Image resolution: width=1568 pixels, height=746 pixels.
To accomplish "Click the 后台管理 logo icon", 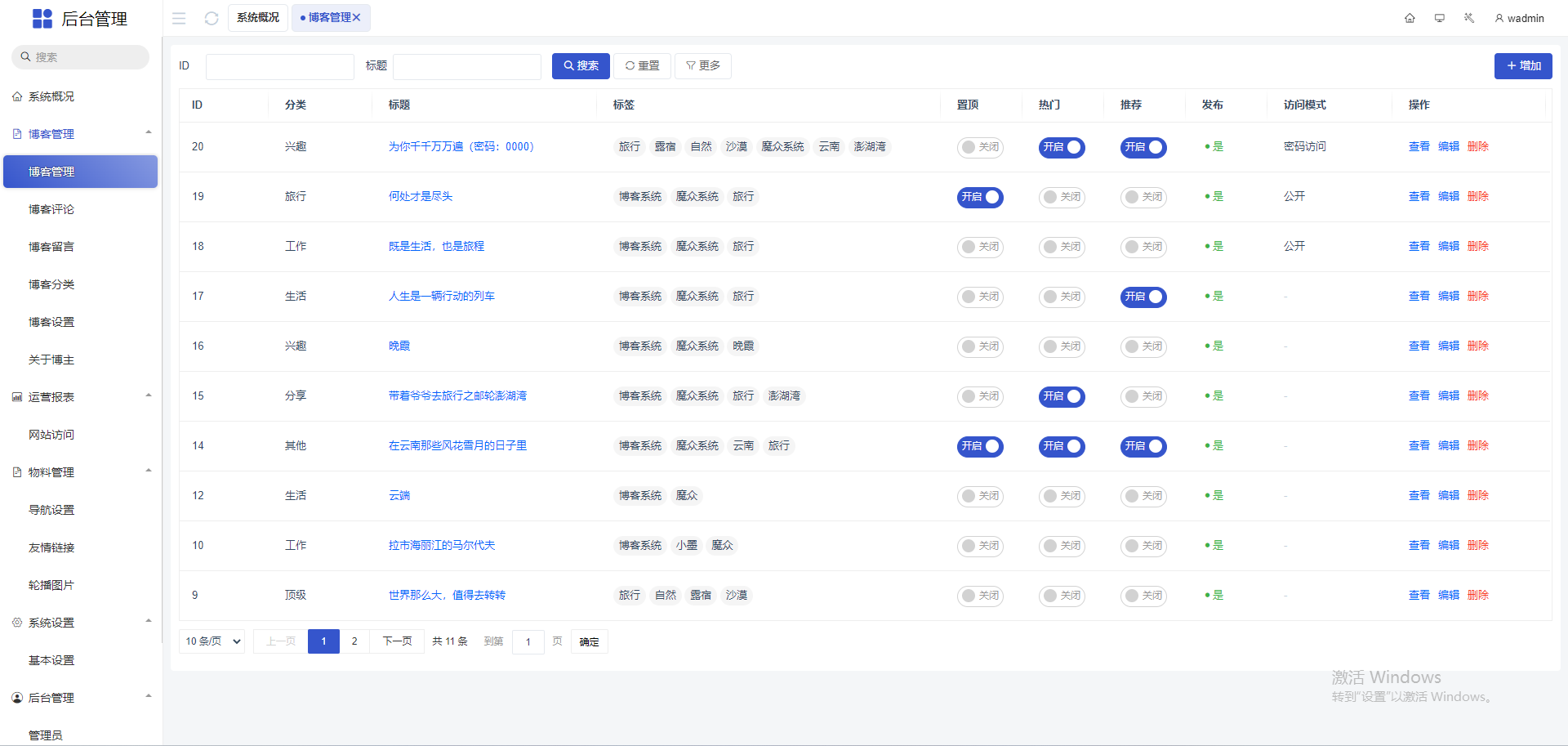I will point(42,19).
